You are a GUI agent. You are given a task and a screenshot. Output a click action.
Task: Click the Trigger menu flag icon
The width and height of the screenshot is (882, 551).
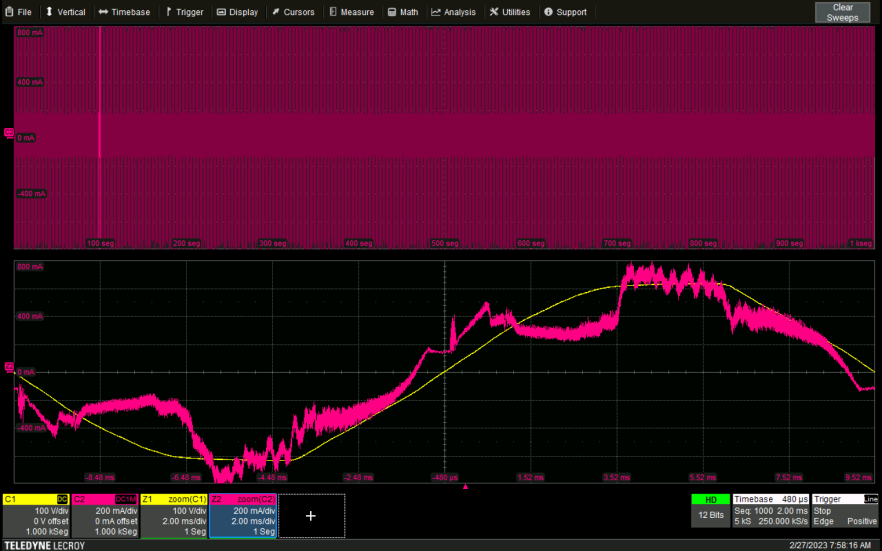(x=168, y=12)
